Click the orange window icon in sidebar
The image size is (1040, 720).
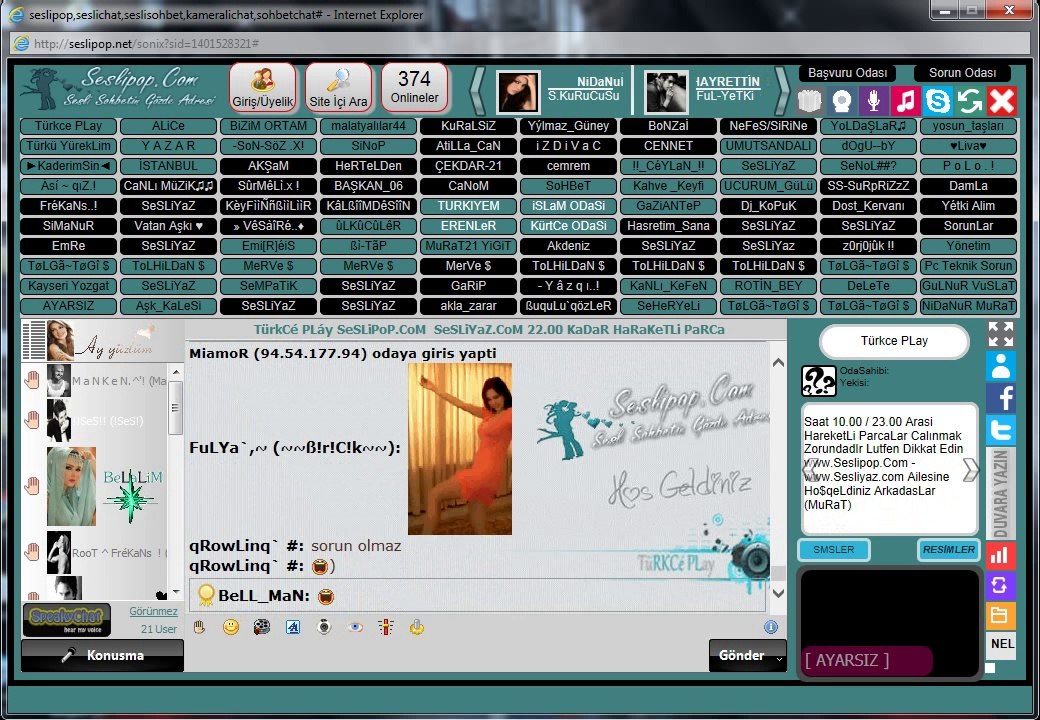coord(1000,615)
